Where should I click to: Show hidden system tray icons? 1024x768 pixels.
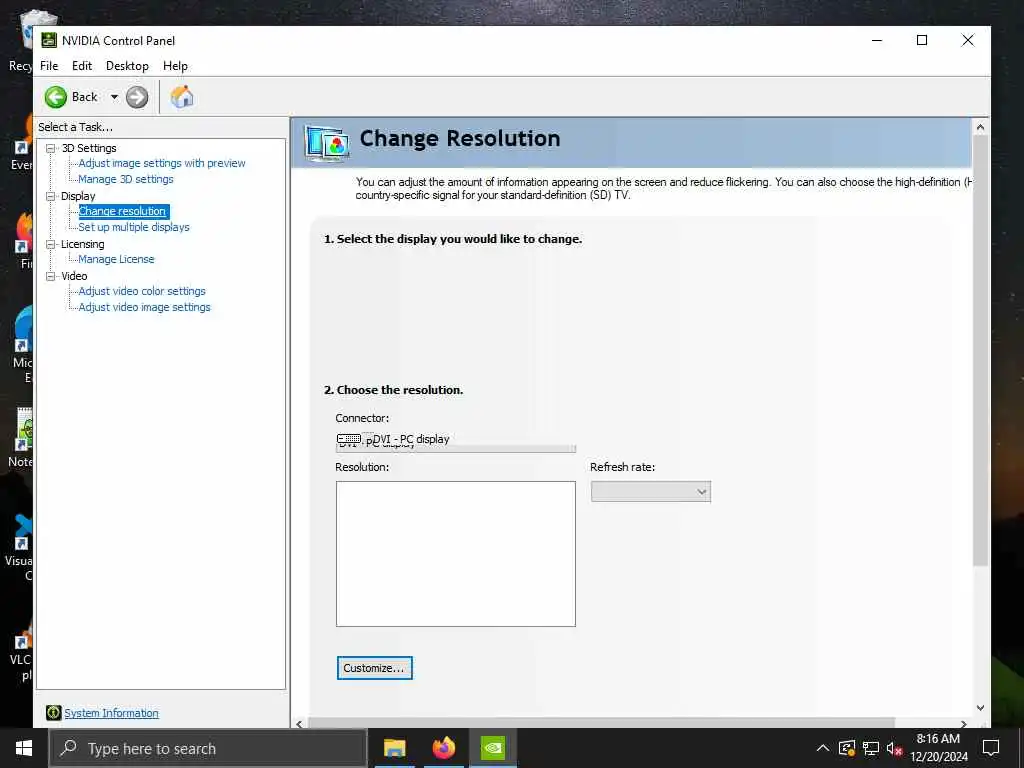(x=823, y=748)
